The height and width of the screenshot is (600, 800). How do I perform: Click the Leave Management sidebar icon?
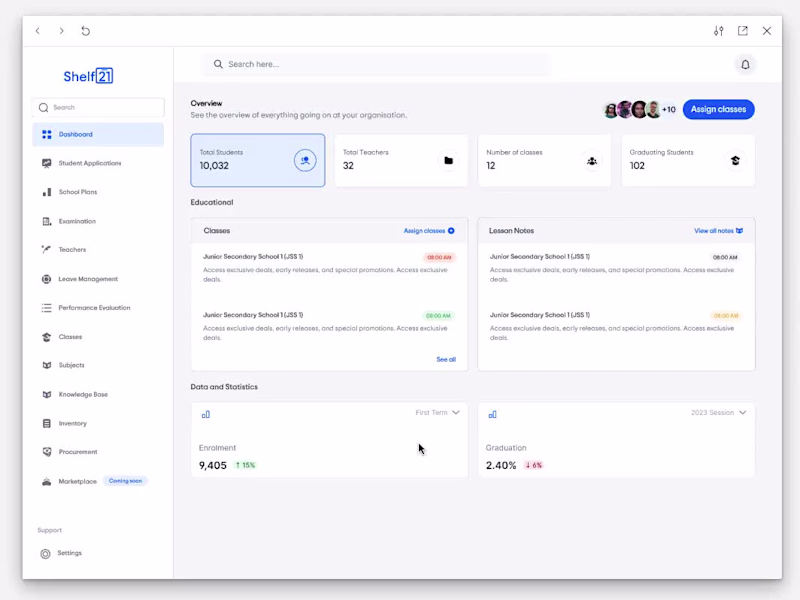click(46, 279)
